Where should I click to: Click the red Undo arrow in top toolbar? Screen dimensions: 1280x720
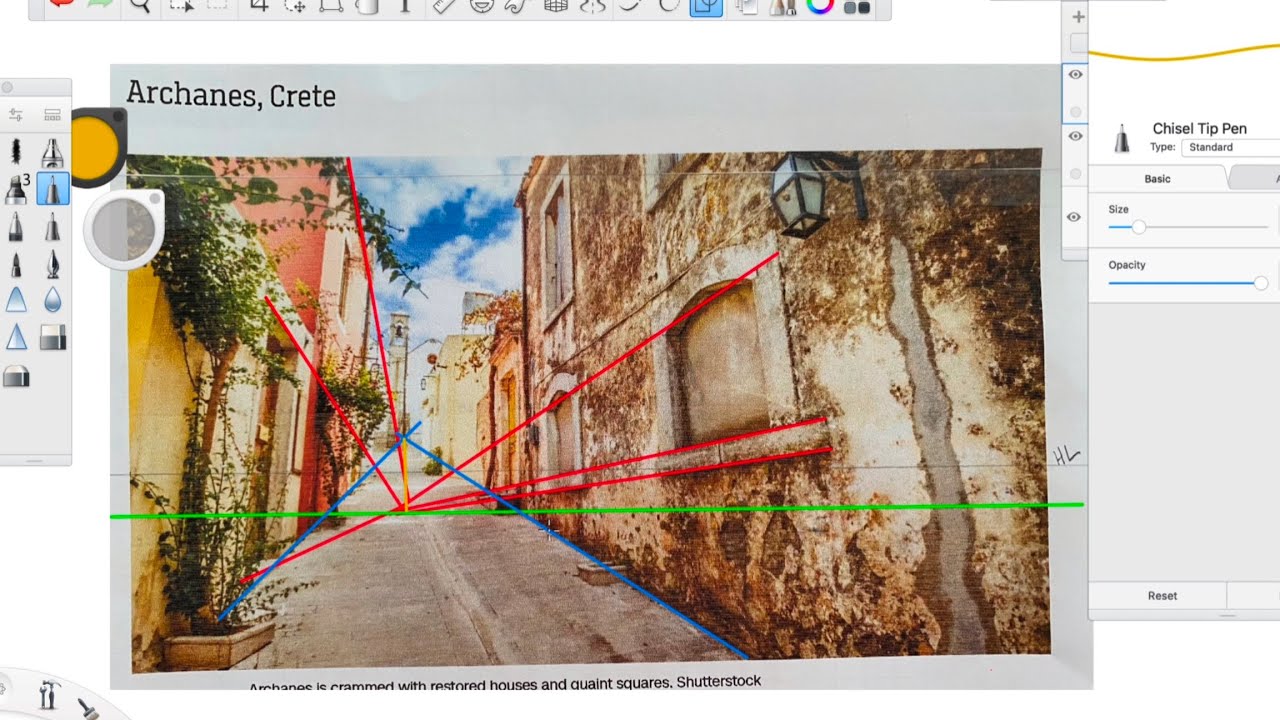pos(62,5)
